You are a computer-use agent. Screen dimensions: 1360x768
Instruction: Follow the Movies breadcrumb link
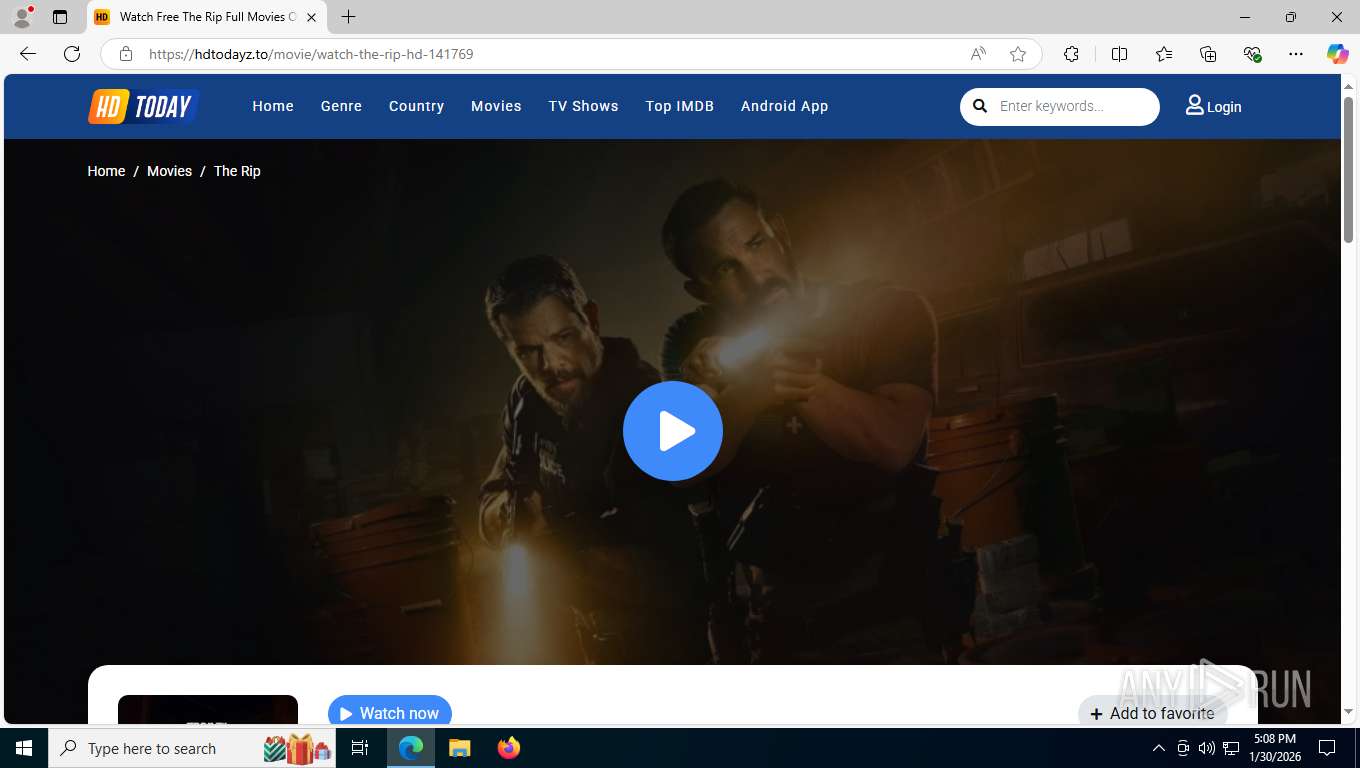[x=169, y=171]
